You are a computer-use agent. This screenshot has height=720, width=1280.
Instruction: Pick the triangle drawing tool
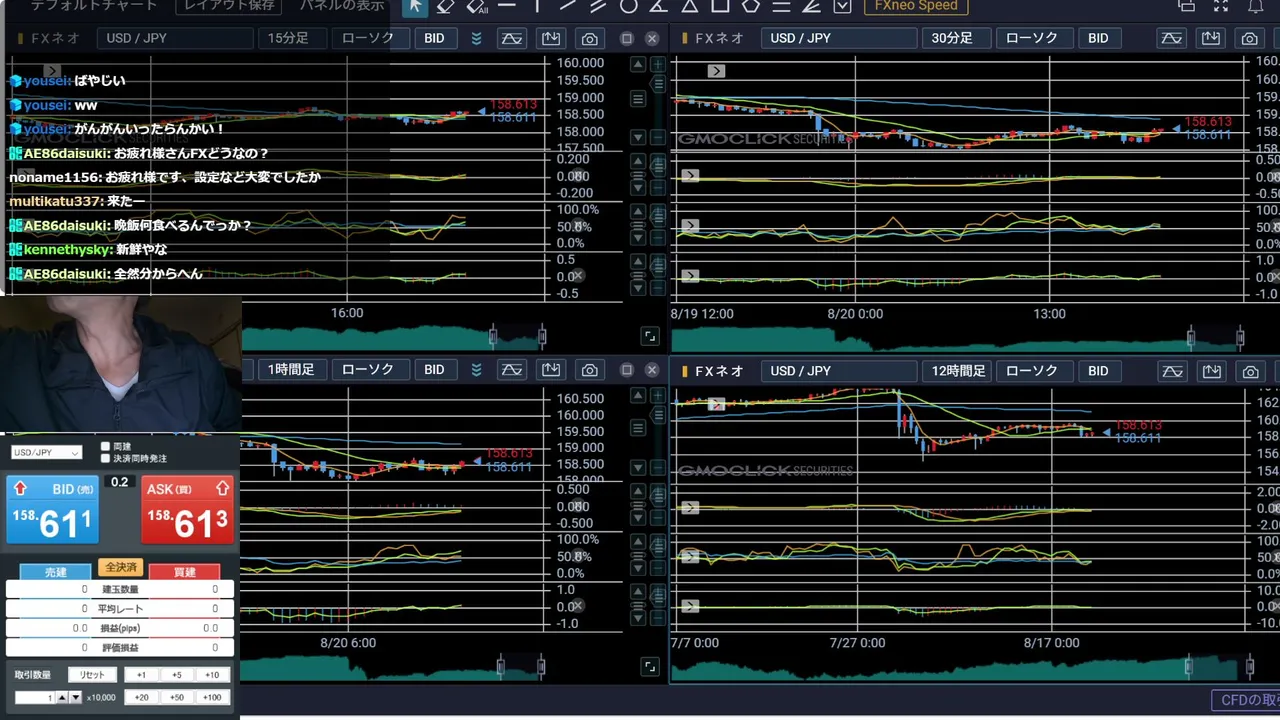690,6
